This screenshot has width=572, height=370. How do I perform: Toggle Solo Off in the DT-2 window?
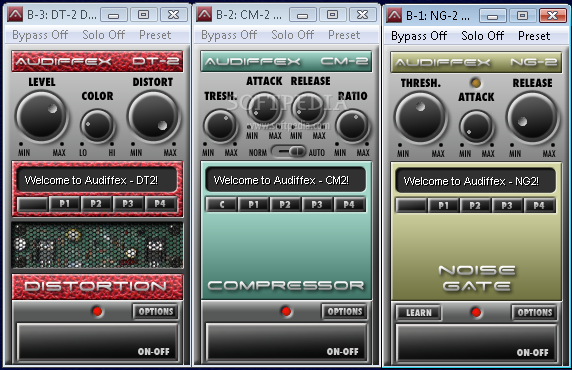104,35
